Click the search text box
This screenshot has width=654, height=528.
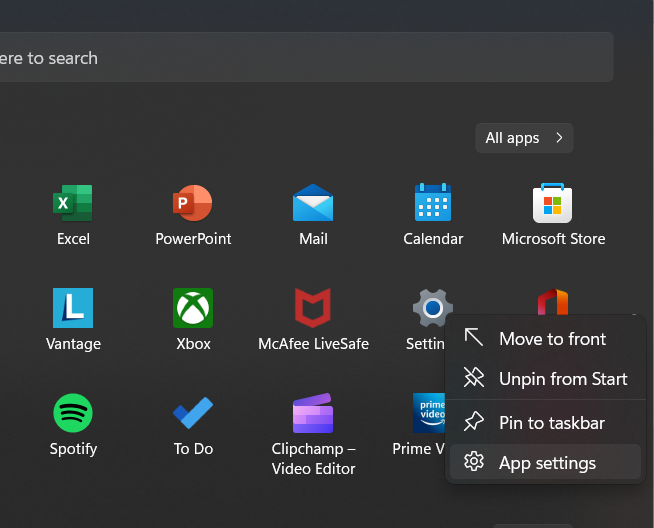[300, 58]
